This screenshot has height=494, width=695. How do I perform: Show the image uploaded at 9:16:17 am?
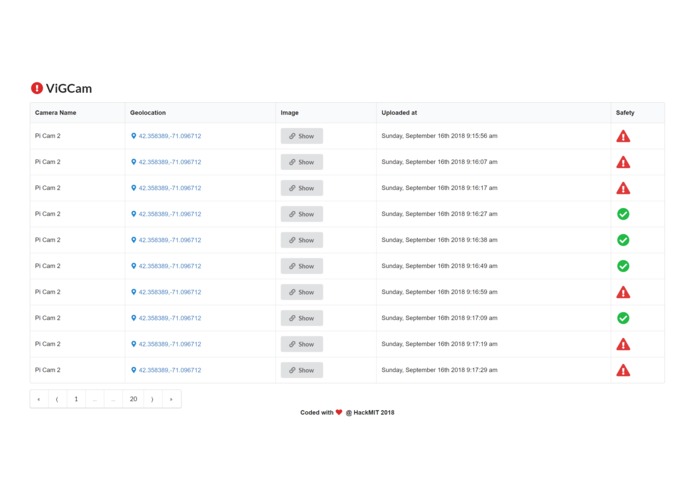(302, 188)
